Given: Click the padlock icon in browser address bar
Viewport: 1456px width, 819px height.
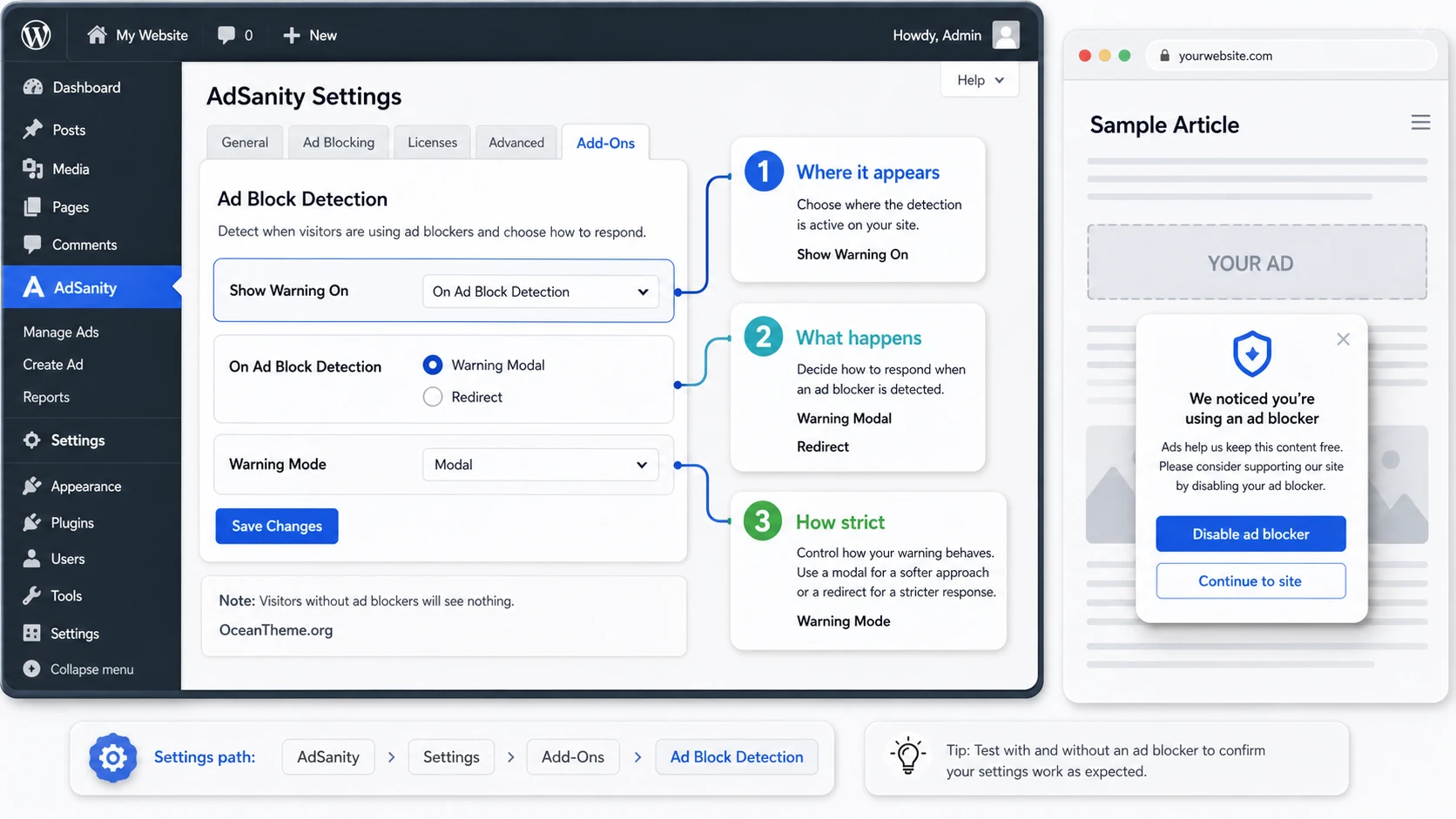Looking at the screenshot, I should coord(1164,56).
